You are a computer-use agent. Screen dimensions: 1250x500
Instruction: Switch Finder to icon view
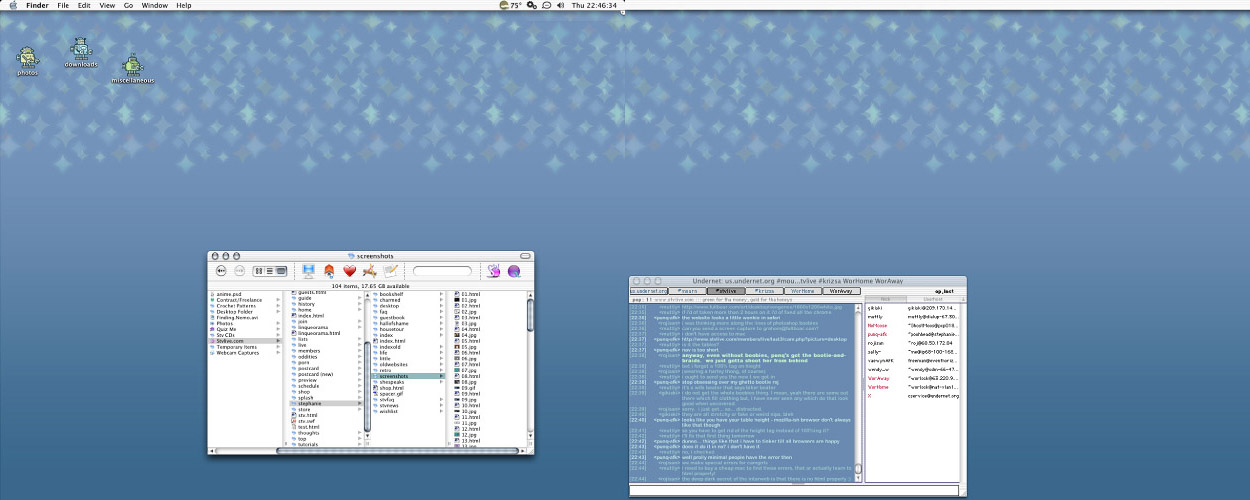[259, 271]
